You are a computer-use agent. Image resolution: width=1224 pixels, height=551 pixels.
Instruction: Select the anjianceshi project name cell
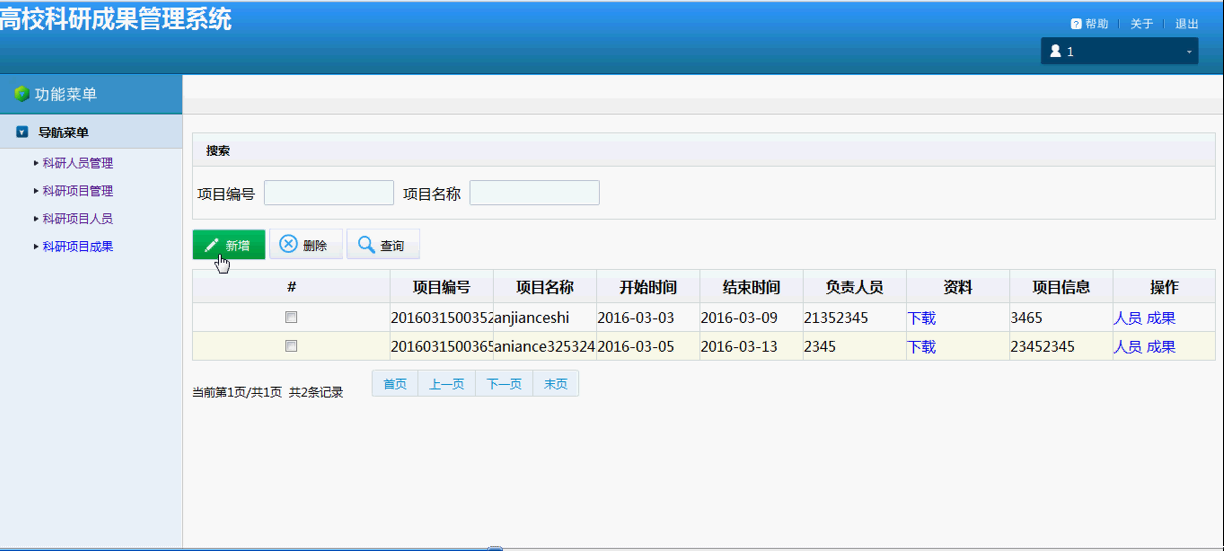pos(545,318)
